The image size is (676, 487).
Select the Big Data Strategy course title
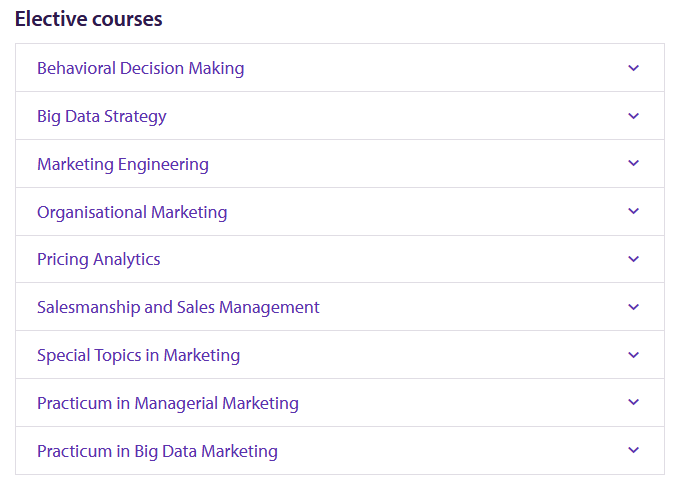coord(102,116)
